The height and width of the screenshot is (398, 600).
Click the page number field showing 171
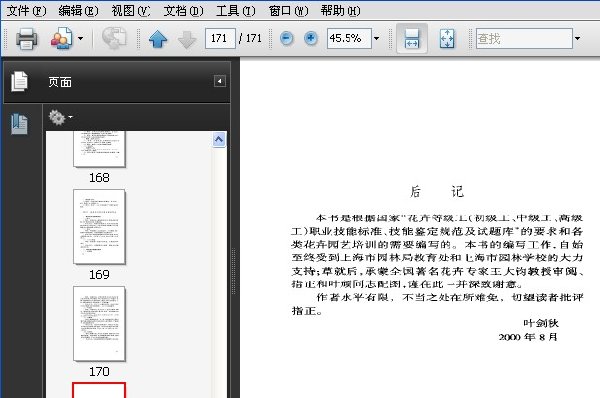click(220, 38)
